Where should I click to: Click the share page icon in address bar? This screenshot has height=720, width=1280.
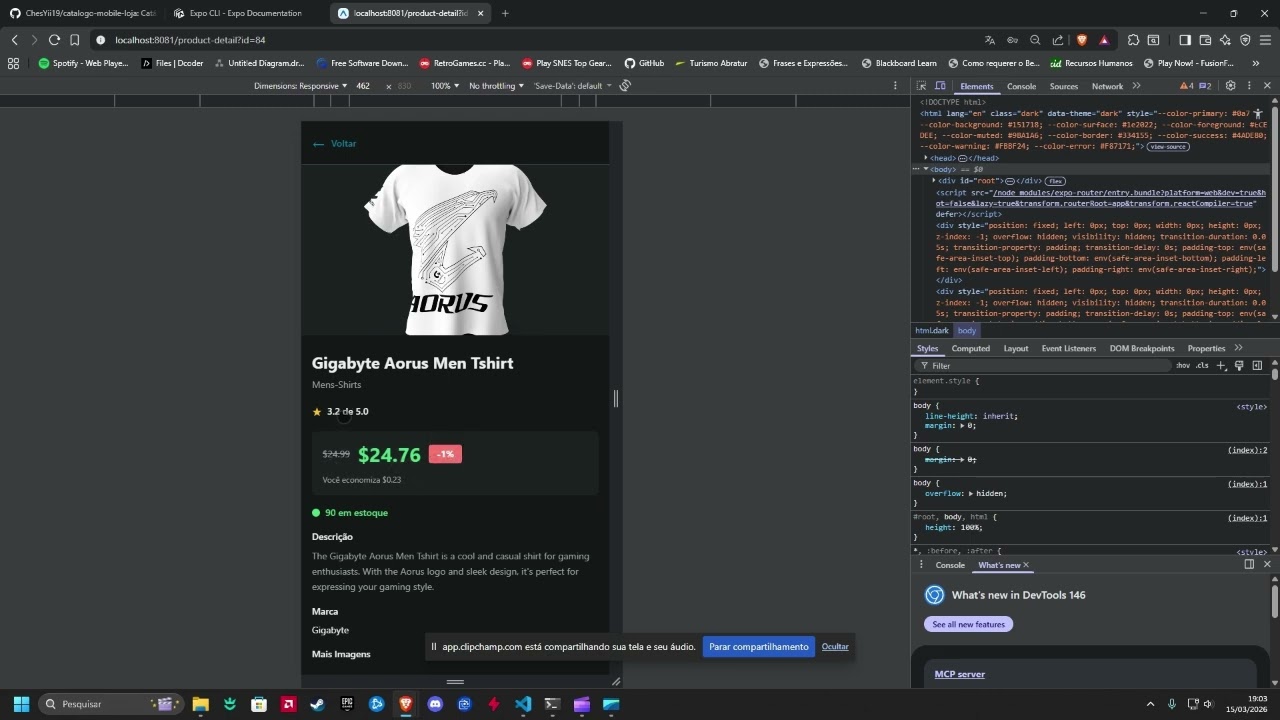point(1058,40)
